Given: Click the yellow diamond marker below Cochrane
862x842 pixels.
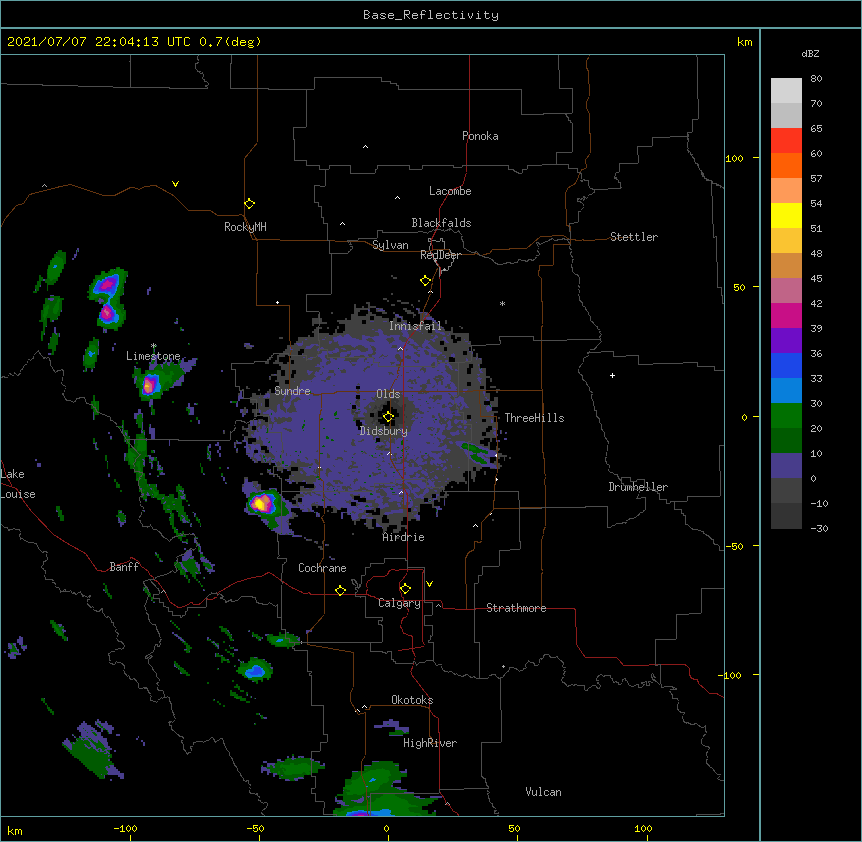Looking at the screenshot, I should (340, 590).
